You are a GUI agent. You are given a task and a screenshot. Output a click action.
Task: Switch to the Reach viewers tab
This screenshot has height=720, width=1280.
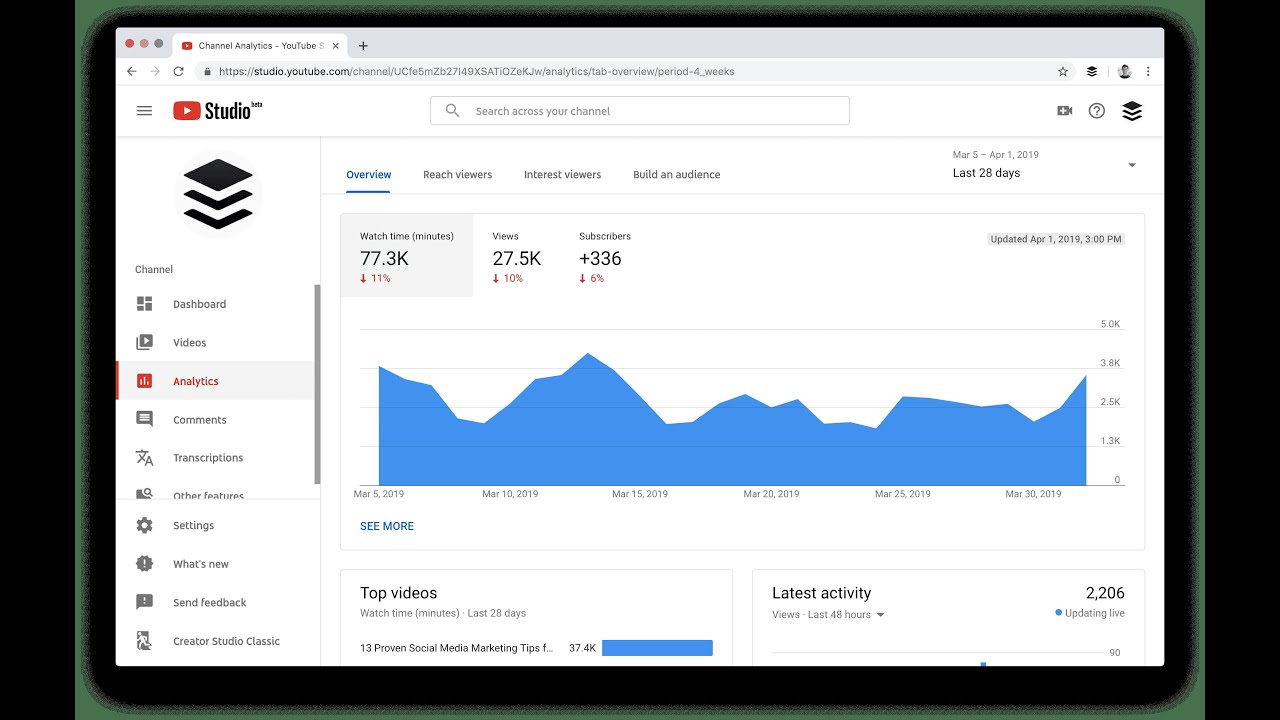(458, 175)
